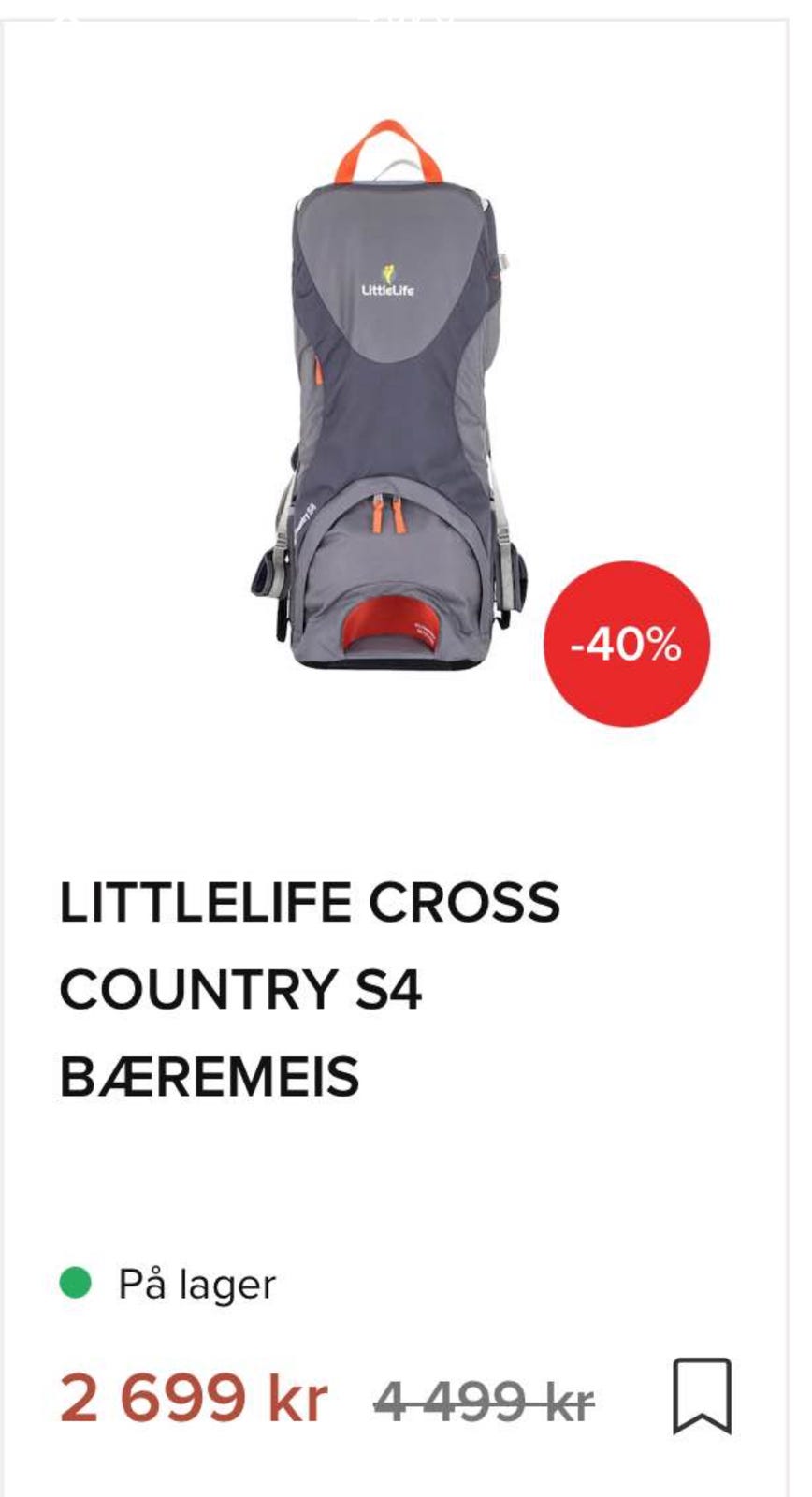
Task: Click the green stock status dot
Action: [75, 1283]
